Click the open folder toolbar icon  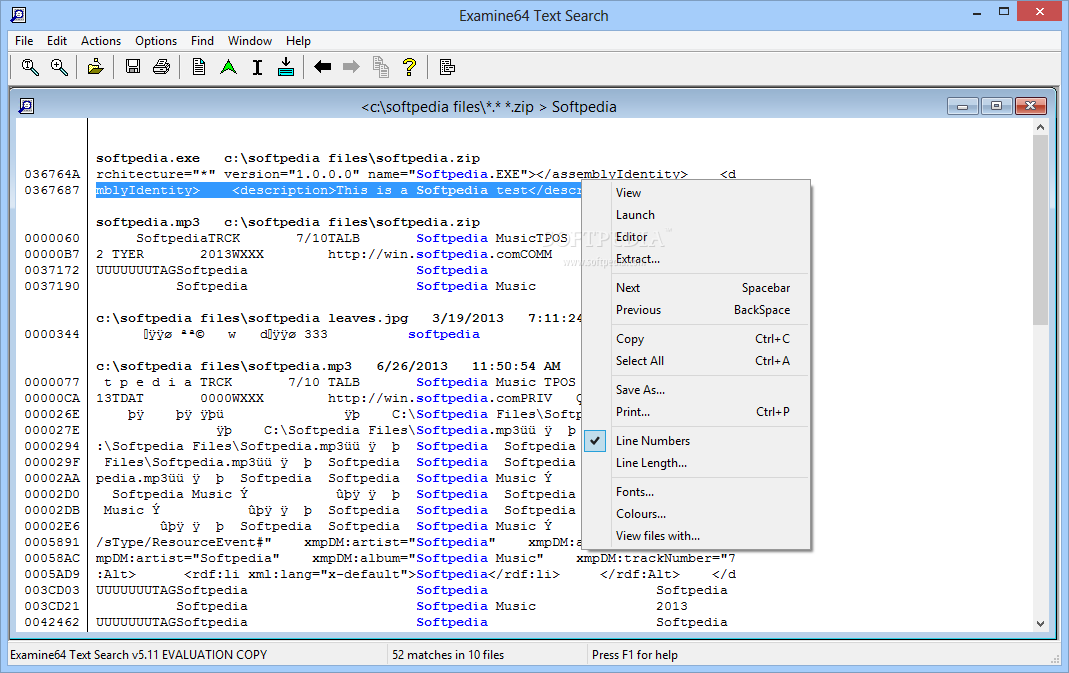click(x=95, y=67)
